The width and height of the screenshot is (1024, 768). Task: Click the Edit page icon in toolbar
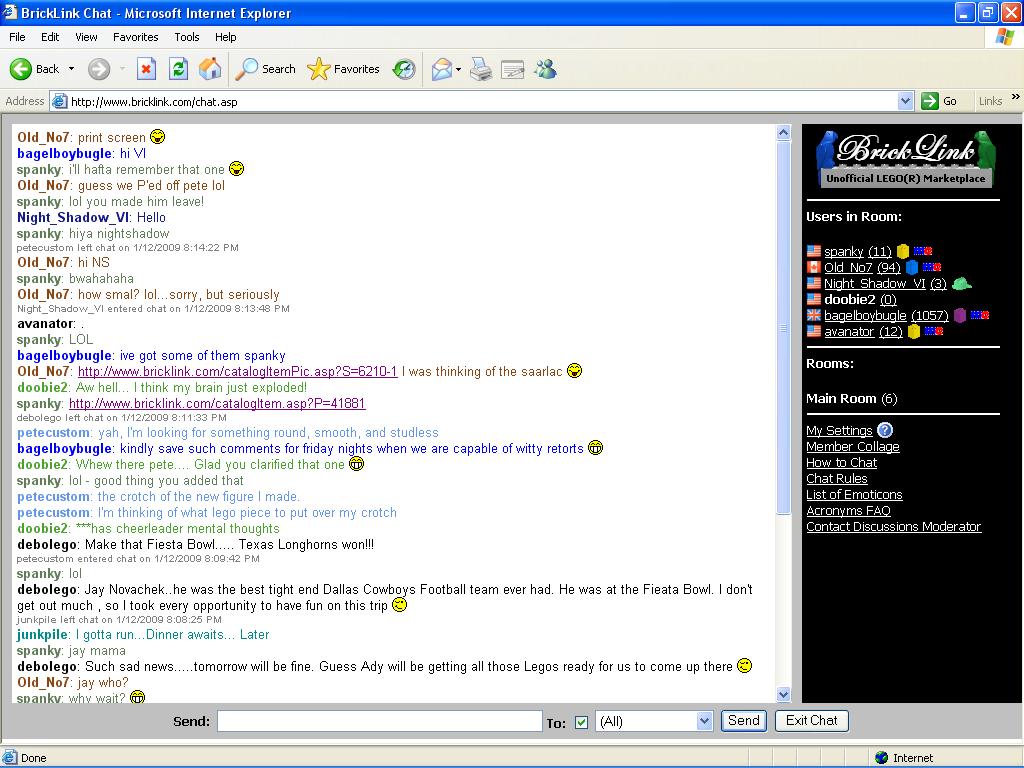pos(513,69)
